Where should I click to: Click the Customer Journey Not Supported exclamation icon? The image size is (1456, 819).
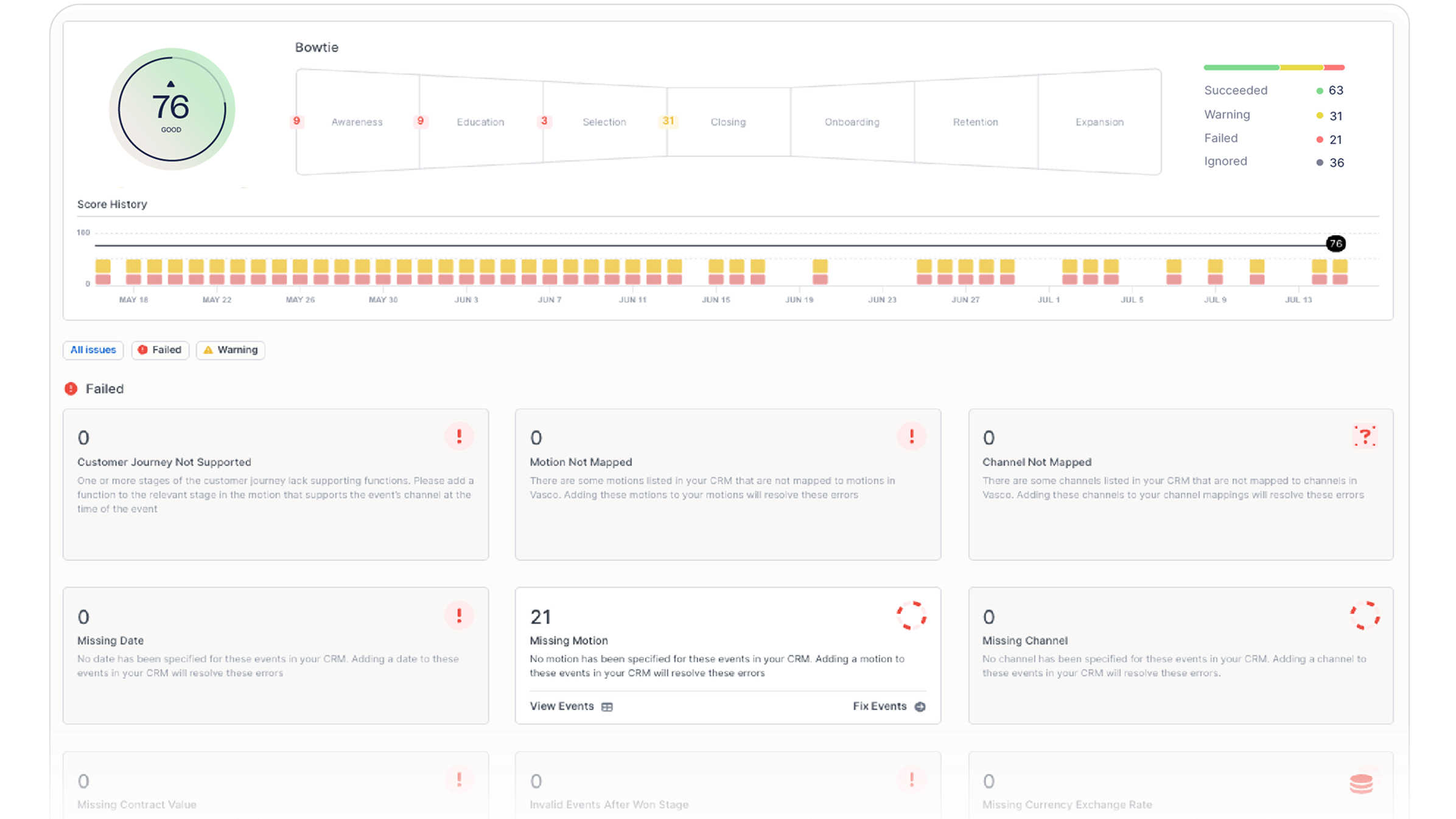pos(459,436)
